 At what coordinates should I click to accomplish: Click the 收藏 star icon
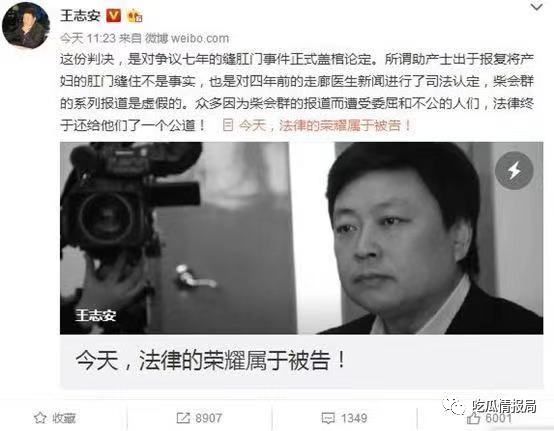click(40, 418)
